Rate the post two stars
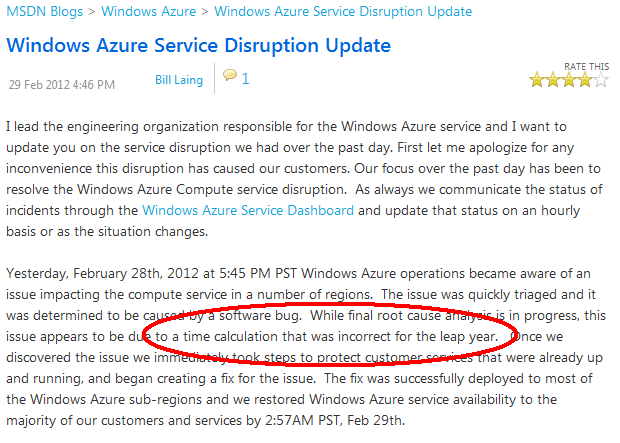This screenshot has height=443, width=620. 553,80
